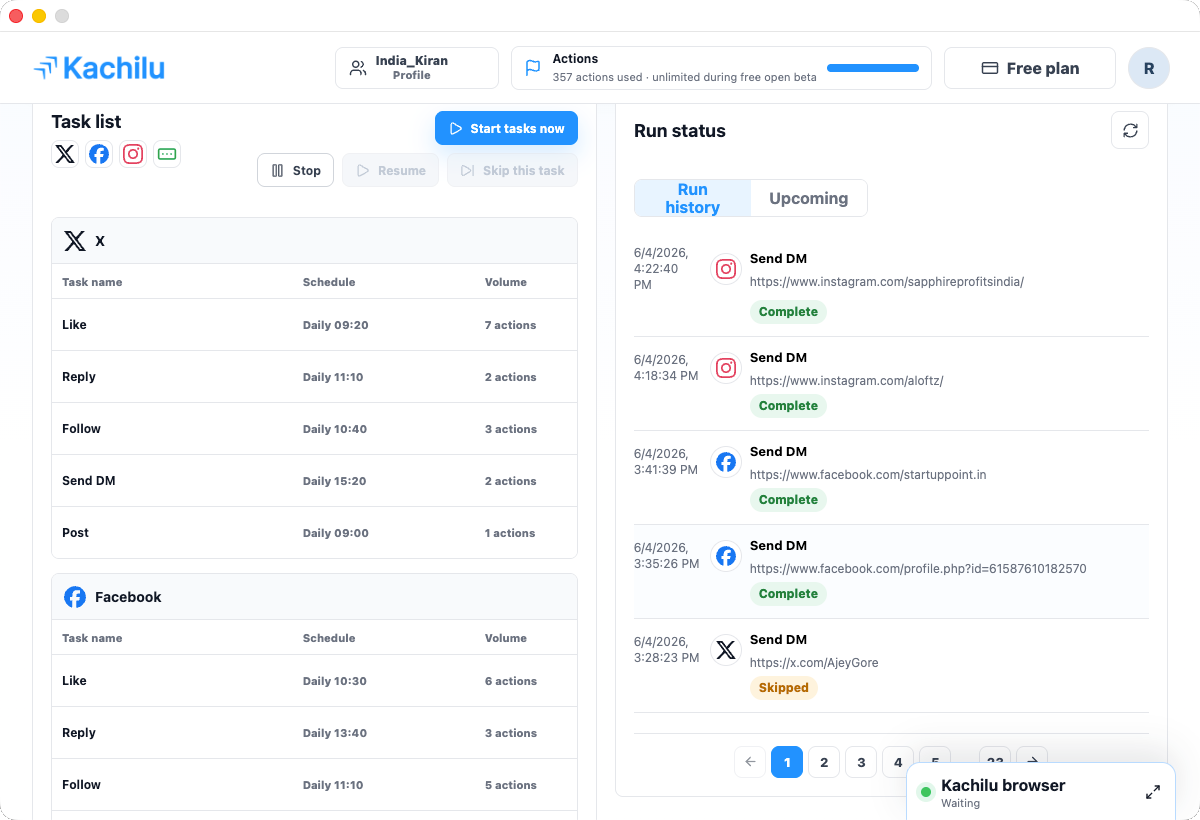Screen dimensions: 1200x820
Task: Switch to the Upcoming tab
Action: pyautogui.click(x=808, y=198)
